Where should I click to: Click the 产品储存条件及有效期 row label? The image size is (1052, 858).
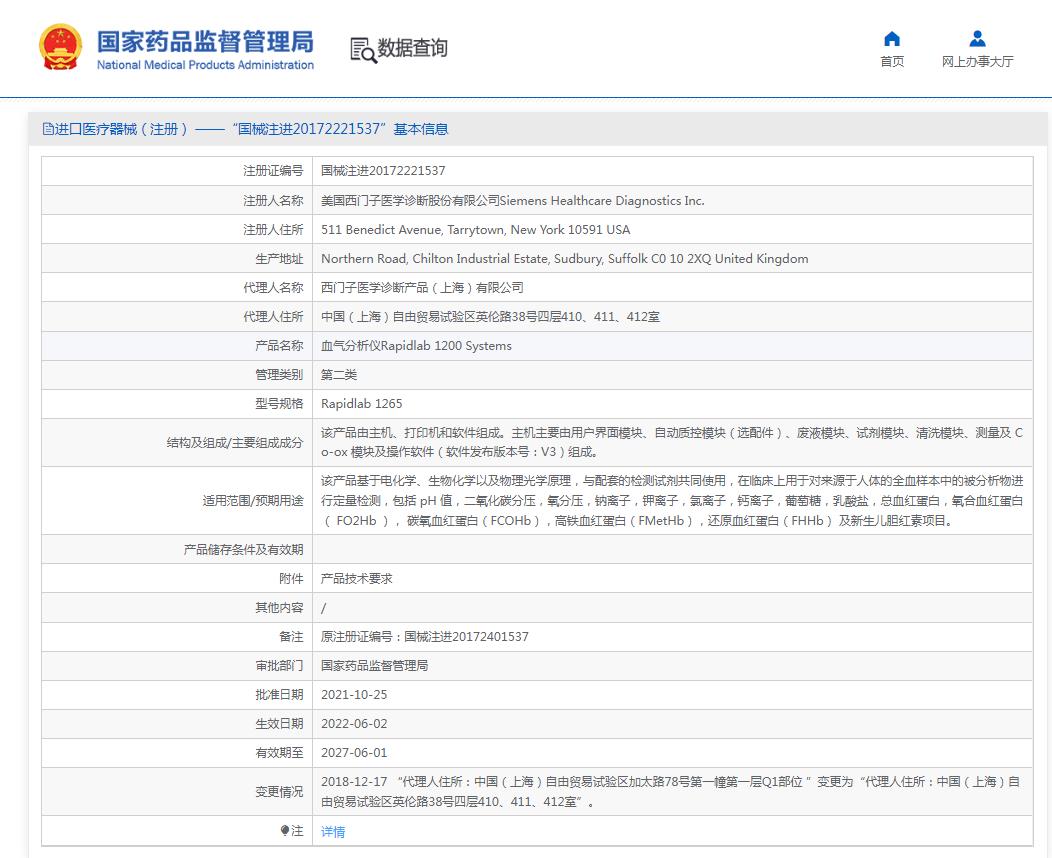coord(244,549)
